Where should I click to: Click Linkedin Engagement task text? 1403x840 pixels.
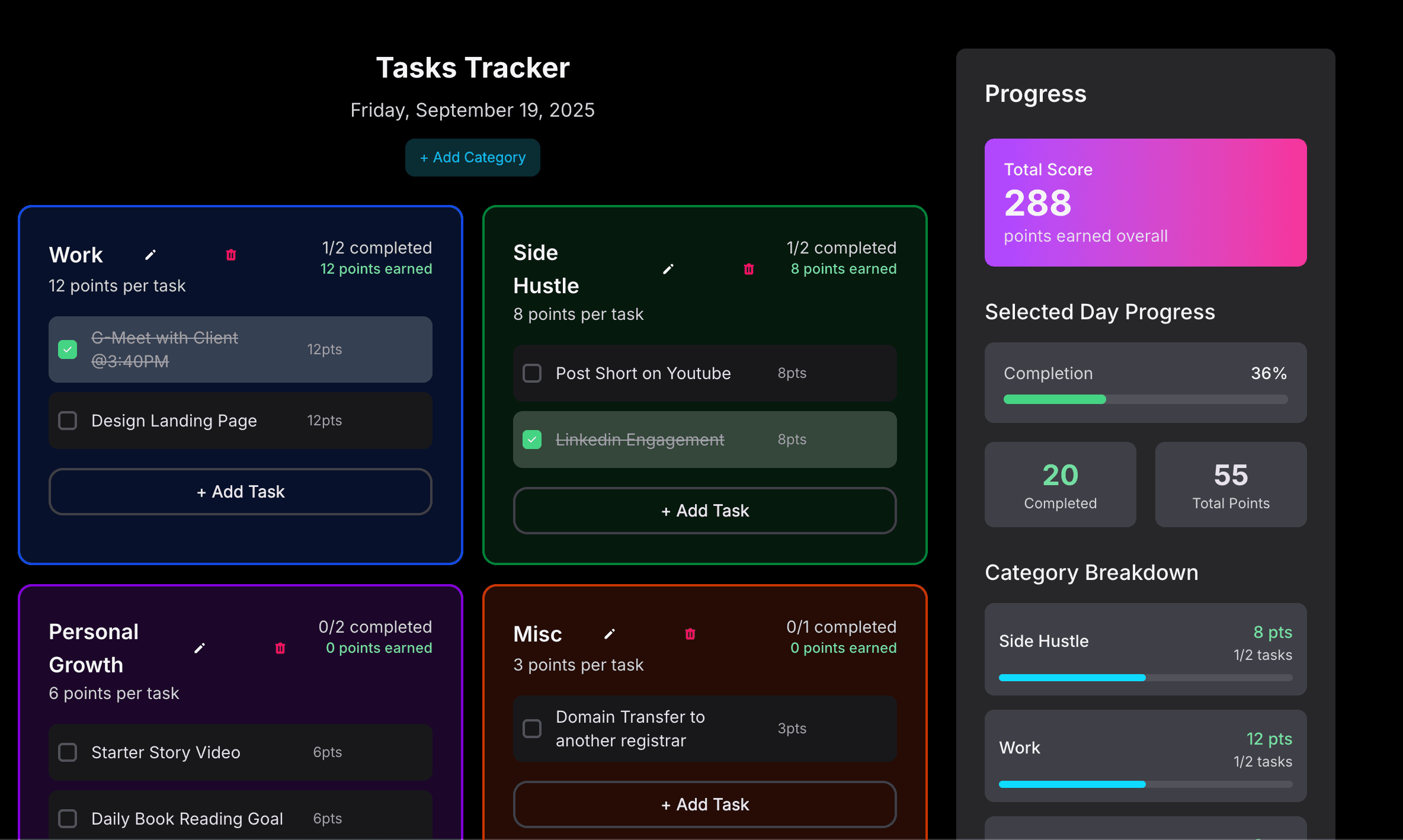pyautogui.click(x=640, y=440)
